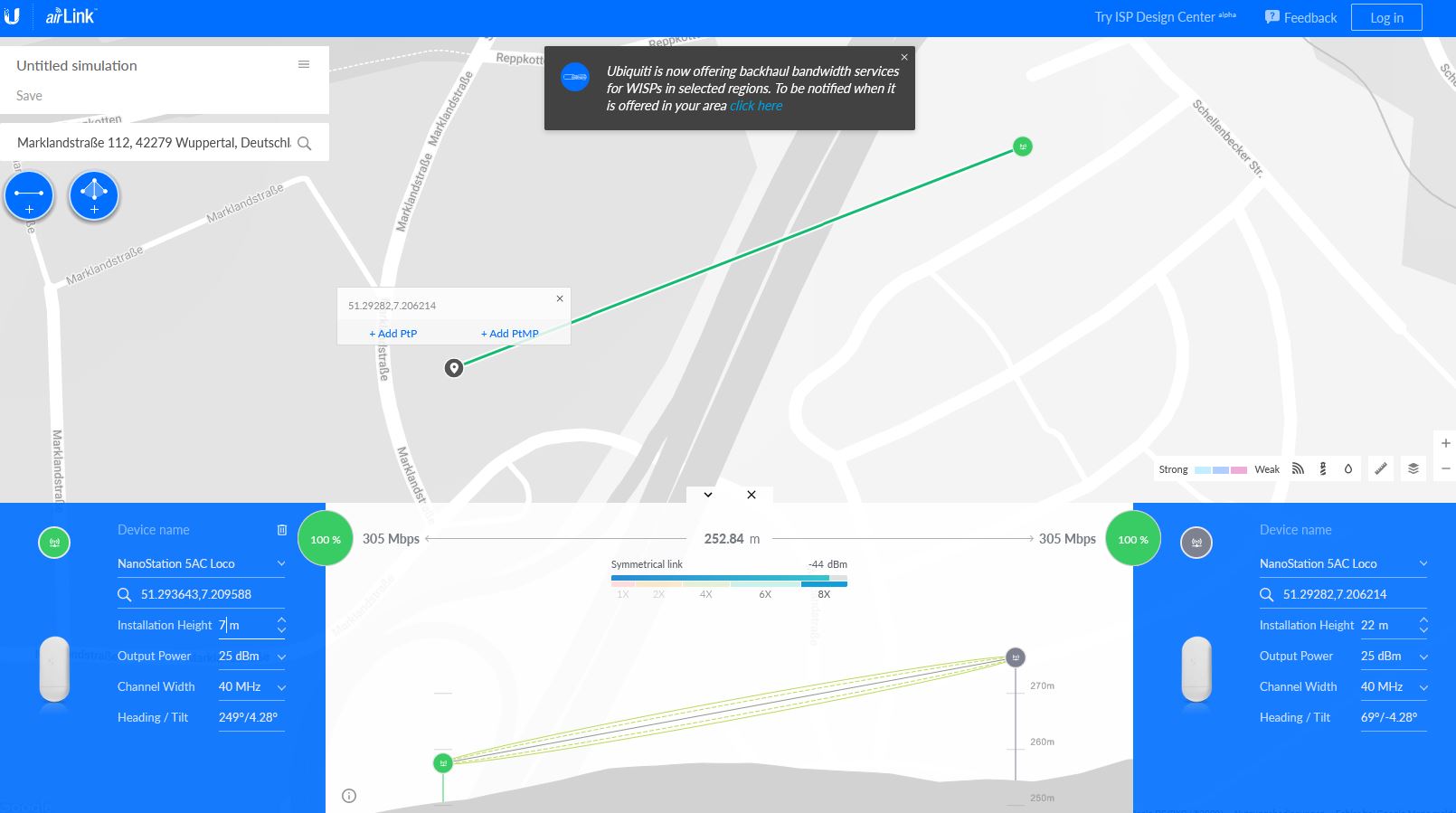The width and height of the screenshot is (1456, 813).
Task: Edit right installation height 22 m field
Action: click(x=1387, y=625)
